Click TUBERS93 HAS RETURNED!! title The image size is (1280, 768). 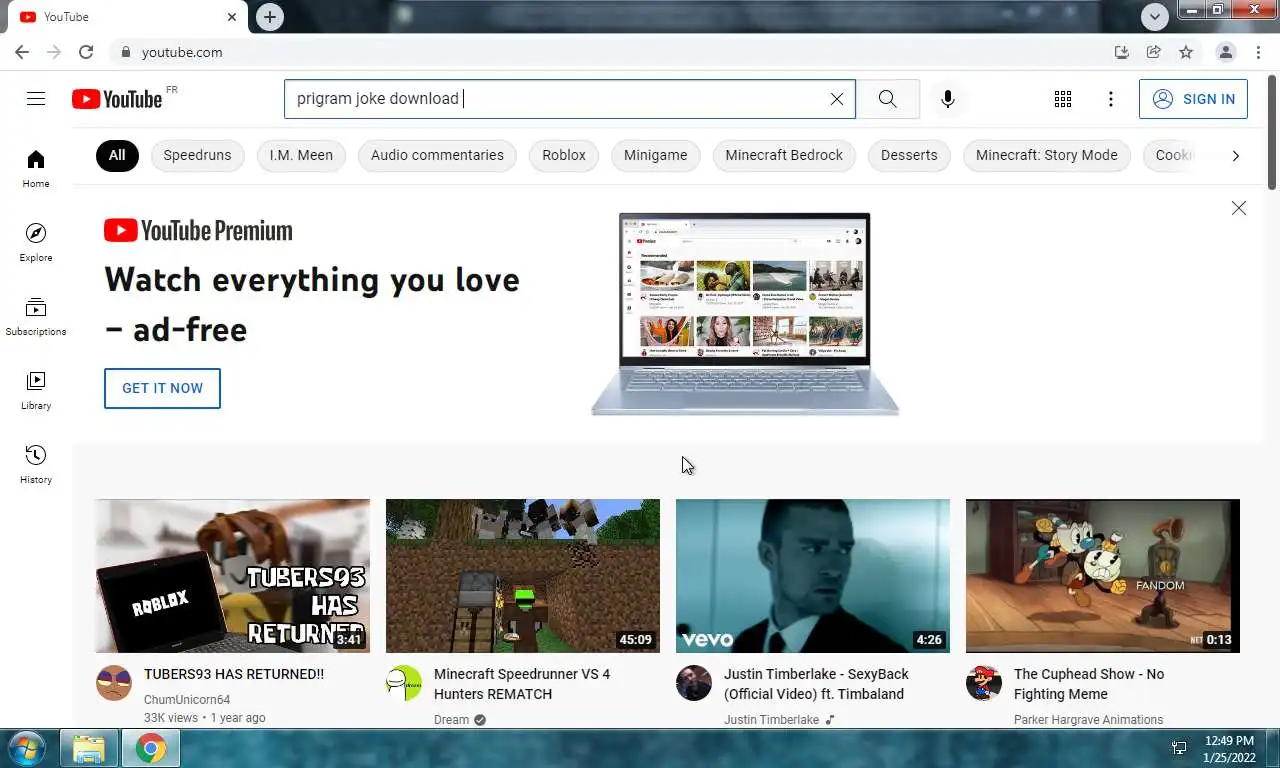[234, 674]
